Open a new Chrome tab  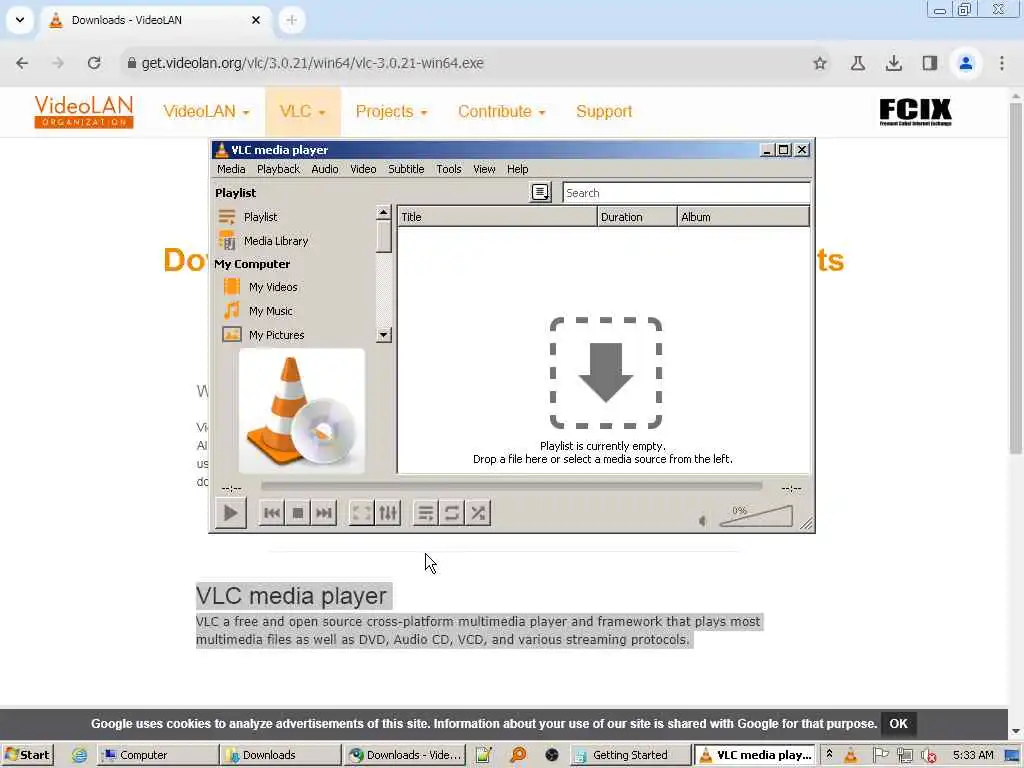click(x=291, y=20)
